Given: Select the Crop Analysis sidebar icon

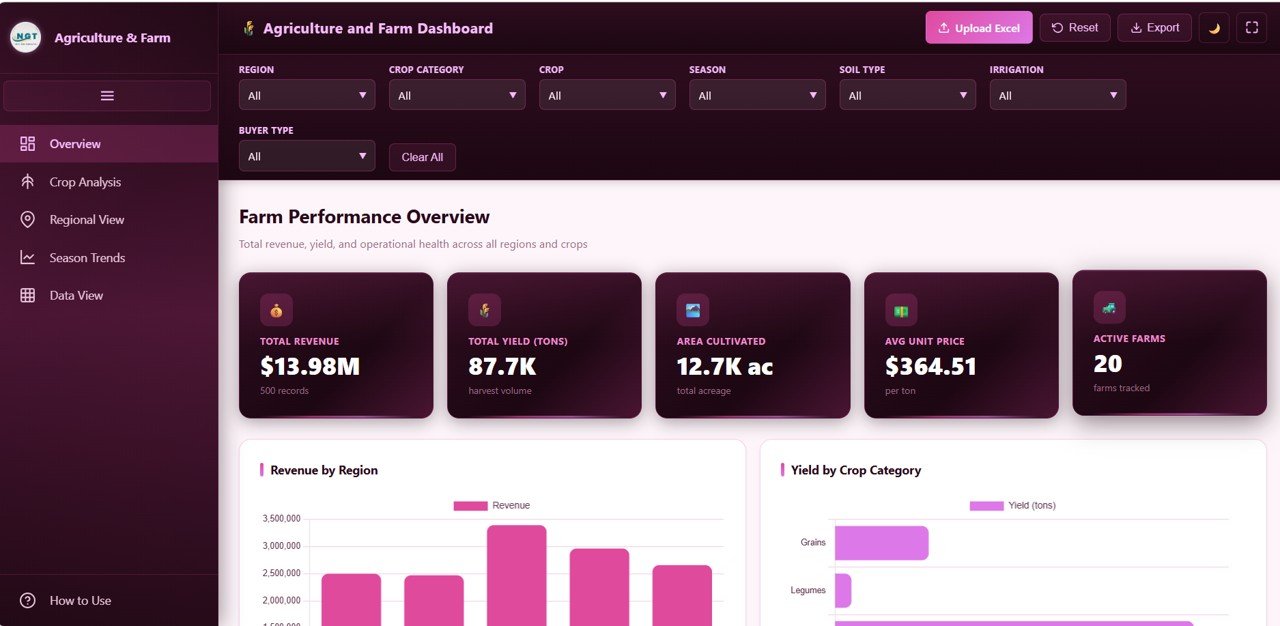Looking at the screenshot, I should pyautogui.click(x=27, y=181).
